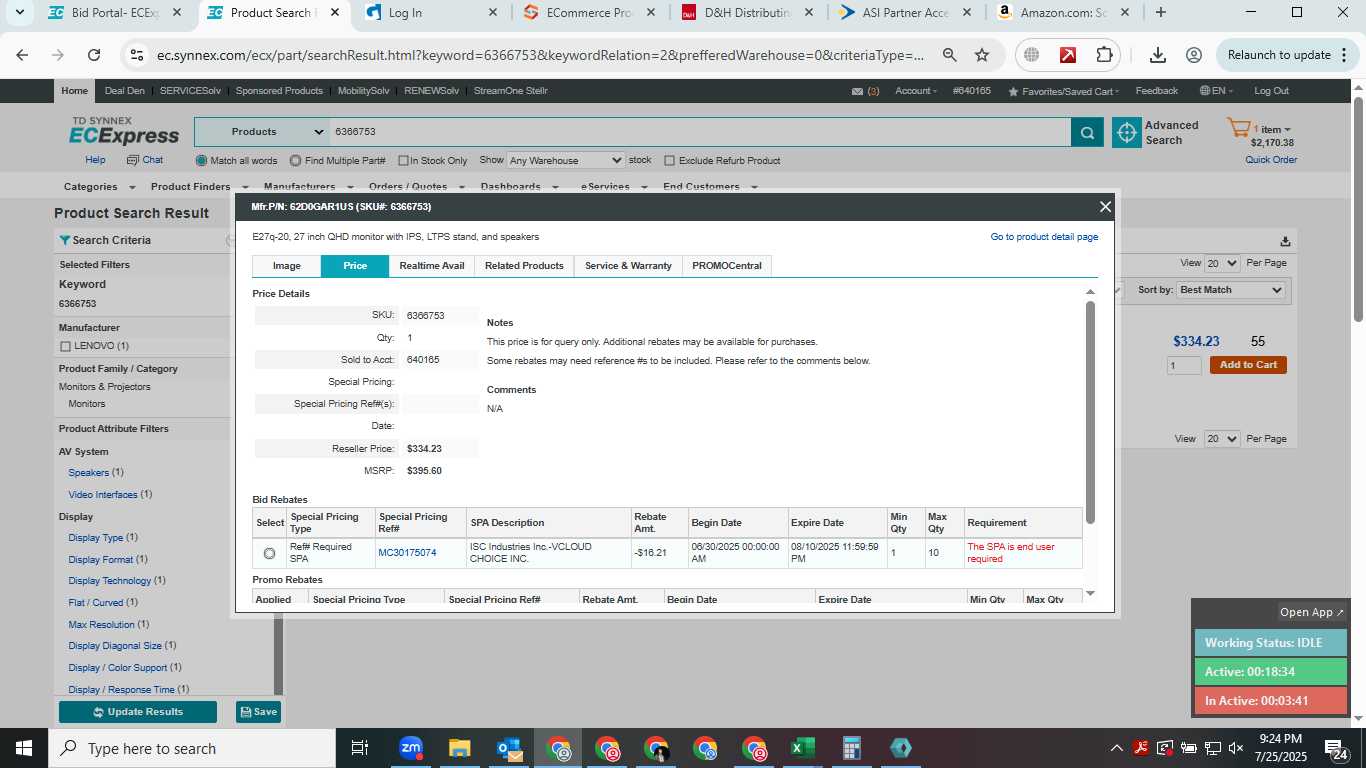Click Go to product detail page link

tap(1044, 237)
